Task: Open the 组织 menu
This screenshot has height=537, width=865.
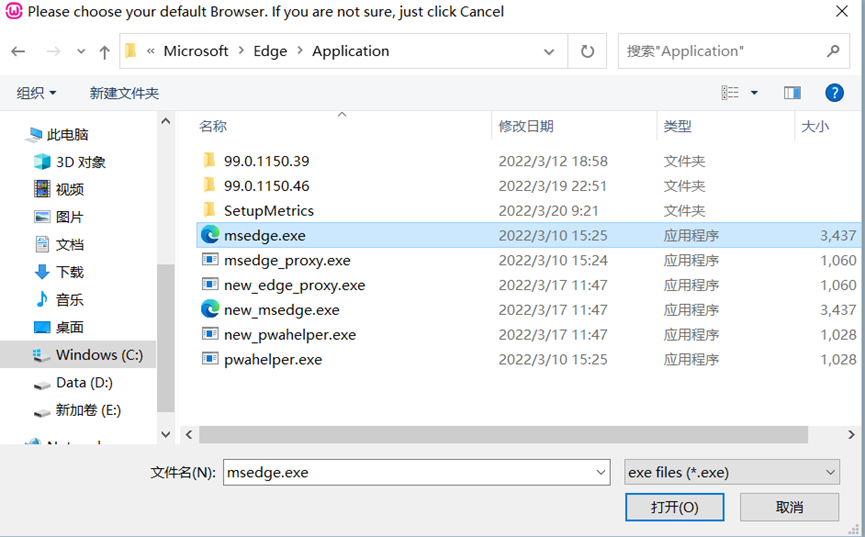Action: pos(36,93)
